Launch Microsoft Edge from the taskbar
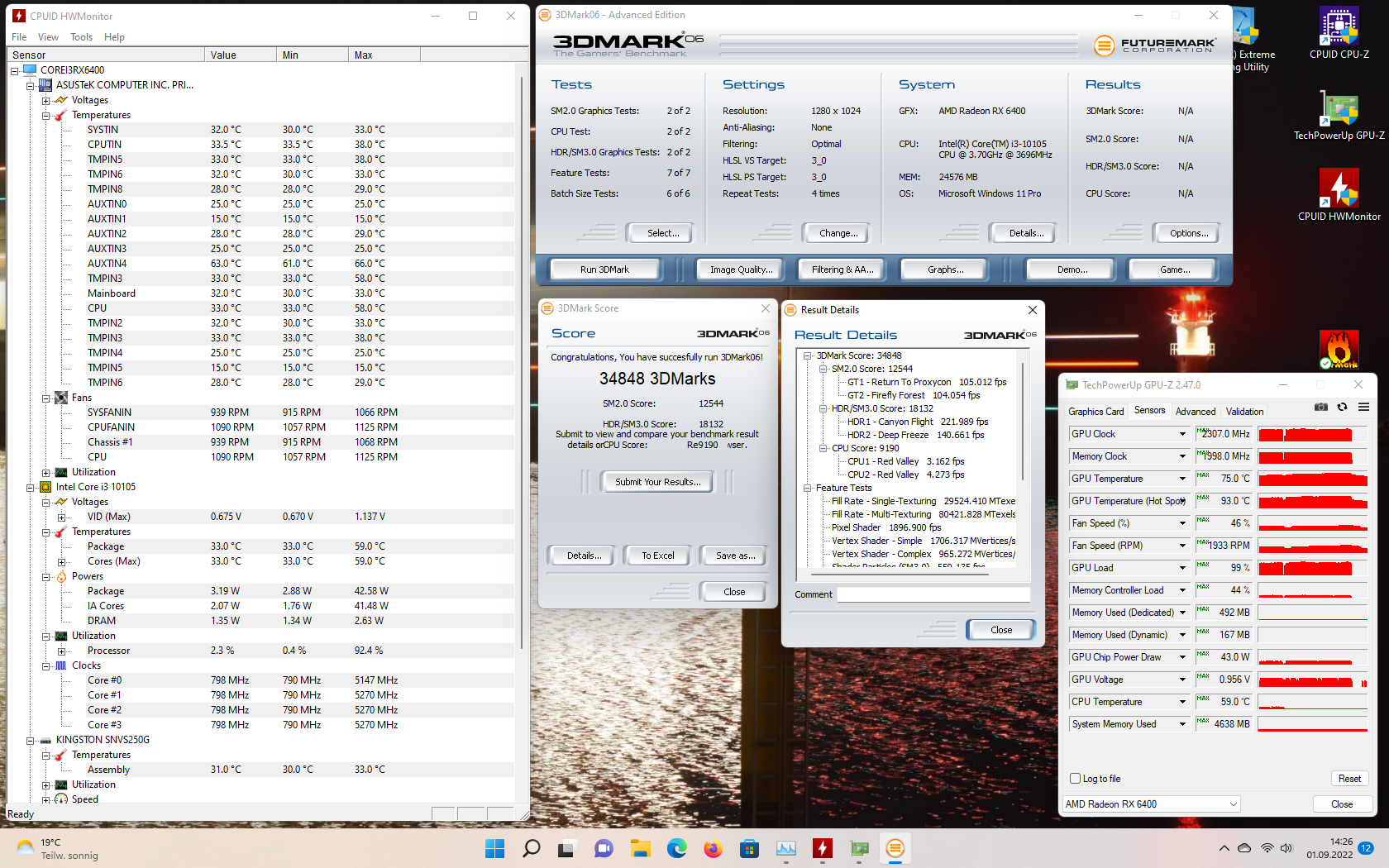 676,848
